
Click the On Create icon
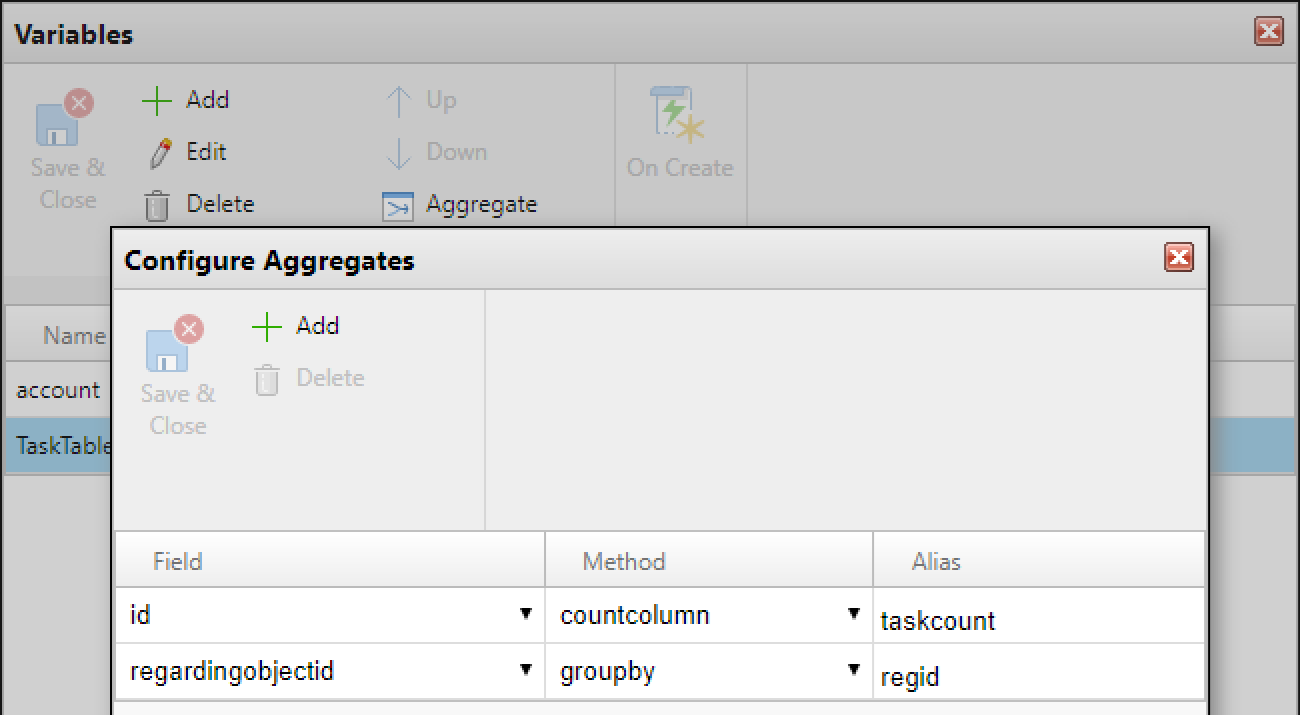pos(679,113)
